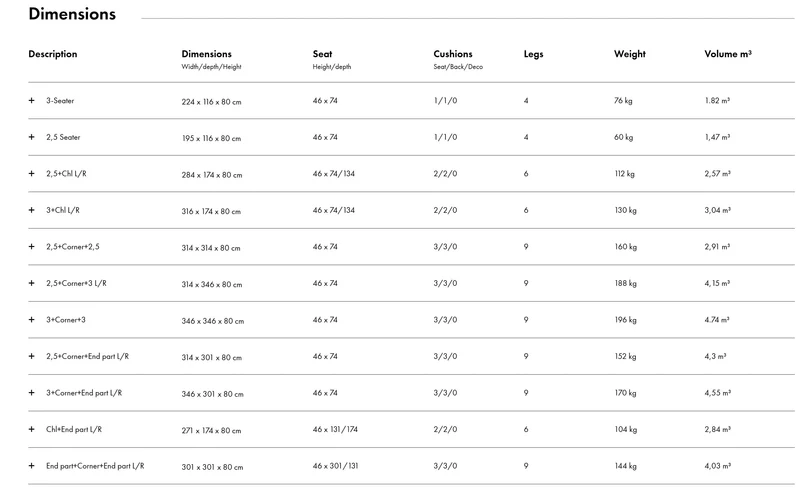Image resolution: width=800 pixels, height=493 pixels.
Task: Expand the 2,5 Seater row plus icon
Action: point(32,137)
